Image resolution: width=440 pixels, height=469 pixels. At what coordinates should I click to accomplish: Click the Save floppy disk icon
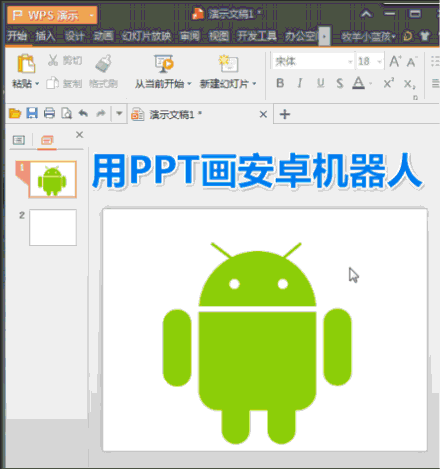point(32,113)
